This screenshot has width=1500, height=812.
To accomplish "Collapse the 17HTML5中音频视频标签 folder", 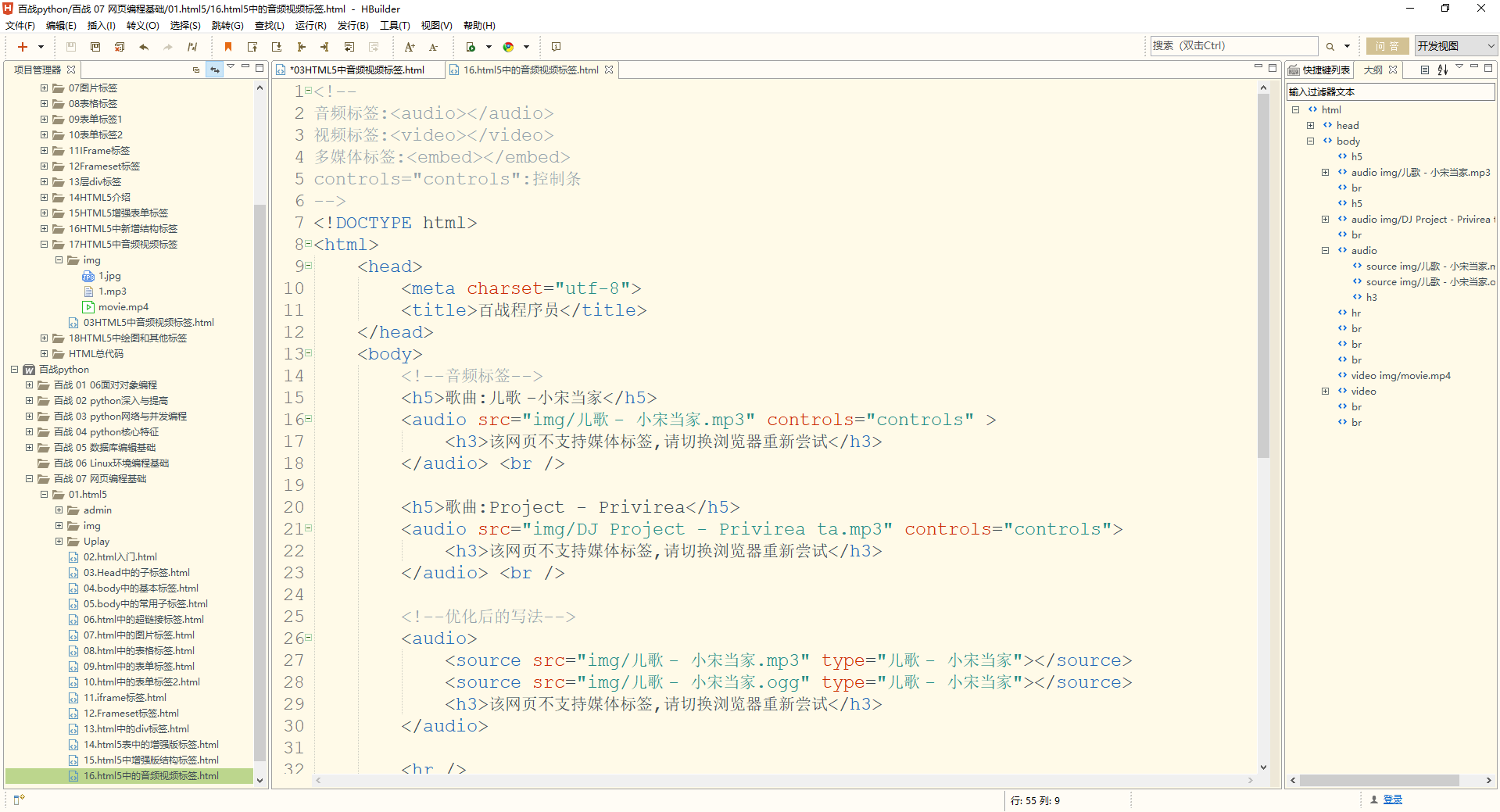I will pos(45,245).
